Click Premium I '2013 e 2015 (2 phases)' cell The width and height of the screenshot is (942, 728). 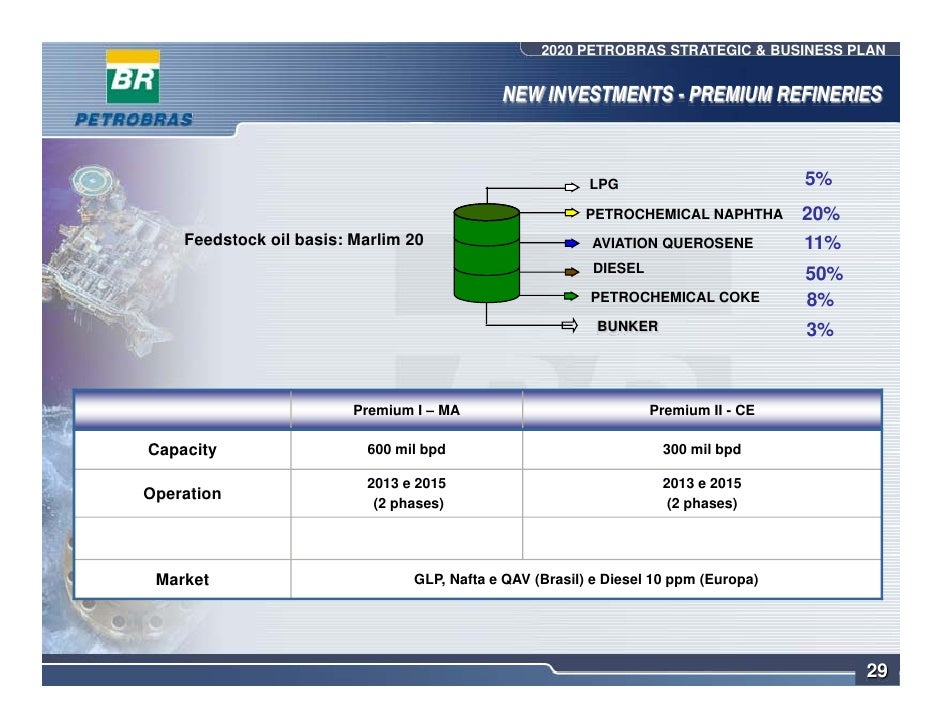click(407, 493)
